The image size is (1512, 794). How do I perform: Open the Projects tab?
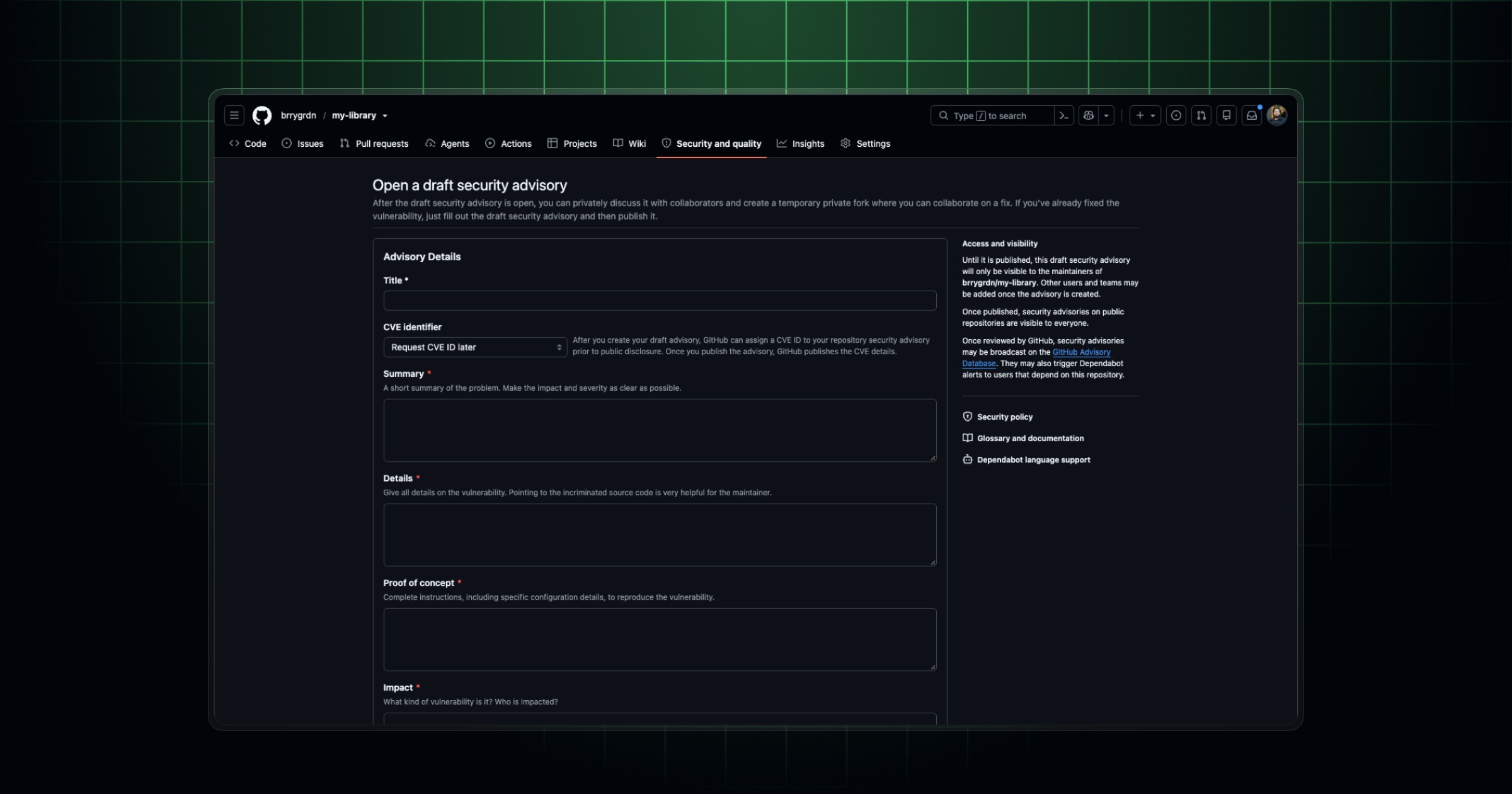(x=572, y=144)
